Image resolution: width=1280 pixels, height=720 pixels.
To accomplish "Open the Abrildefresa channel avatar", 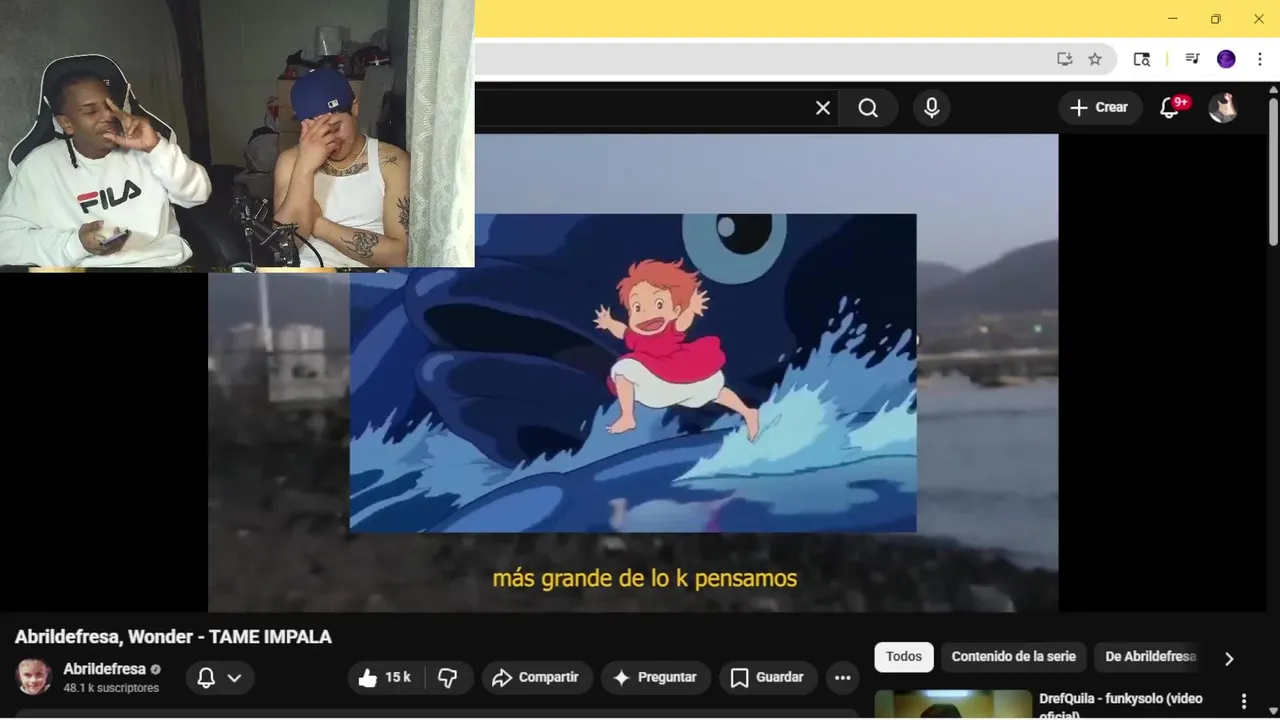I will pyautogui.click(x=33, y=677).
